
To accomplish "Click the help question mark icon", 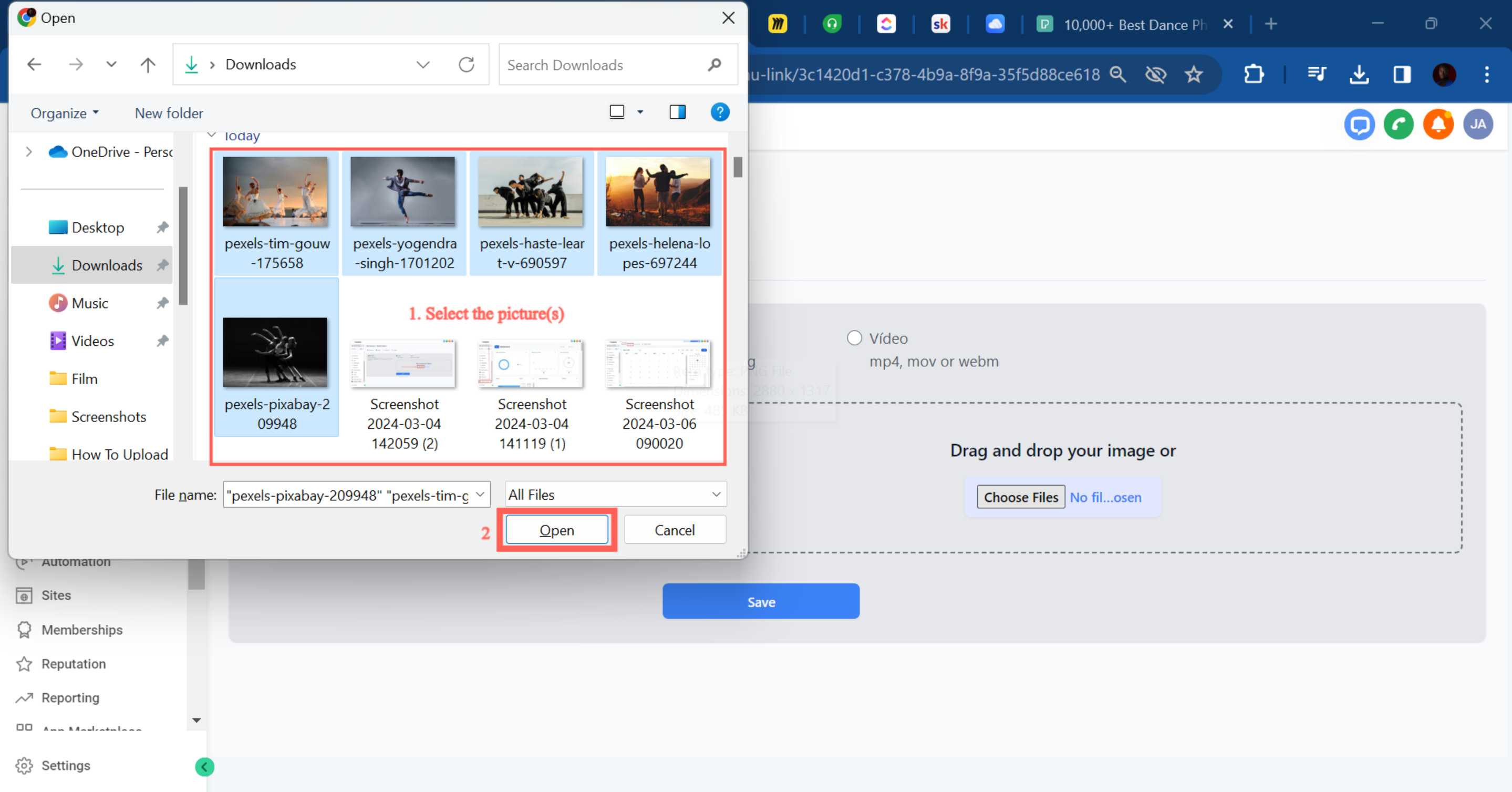I will coord(720,112).
